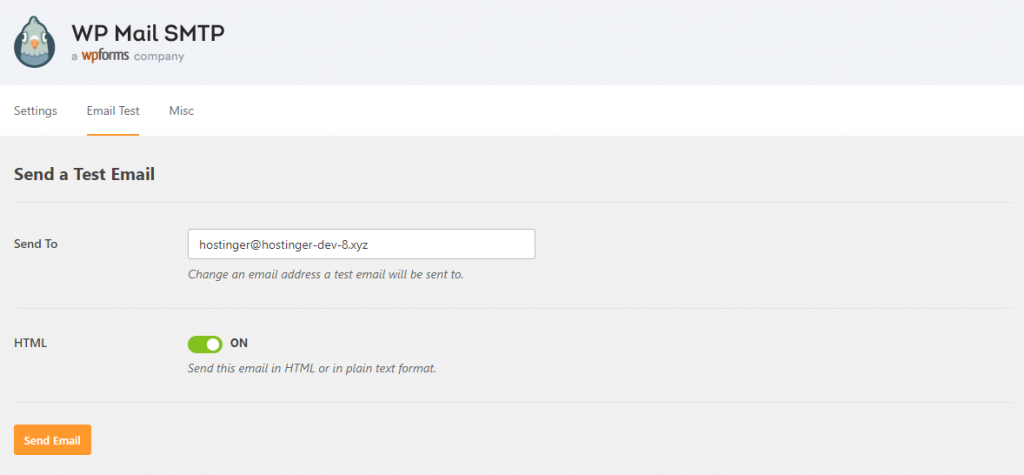The image size is (1024, 475).
Task: Click the HTML label
Action: [x=30, y=342]
